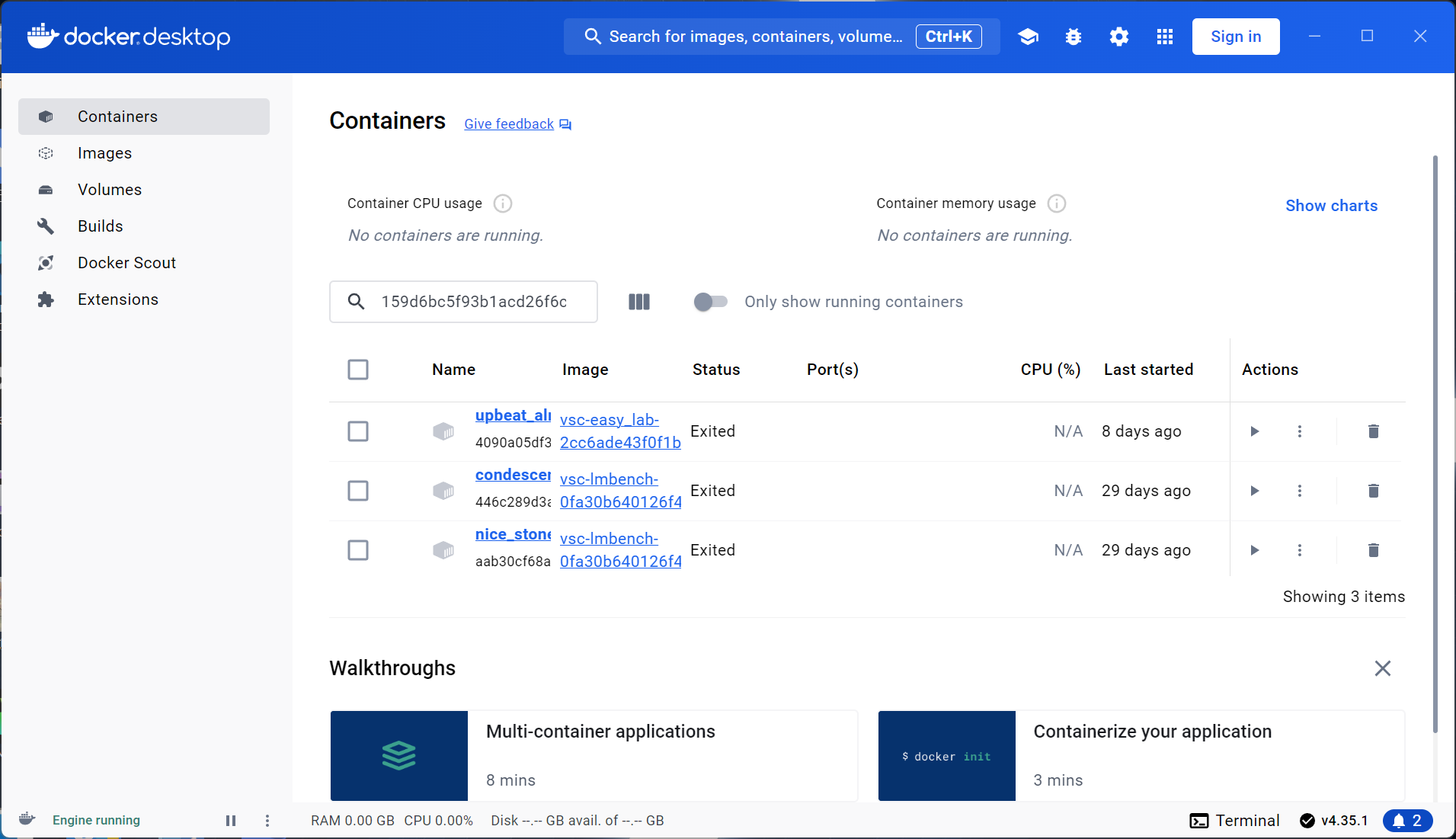This screenshot has width=1456, height=839.
Task: Click the container filter search field
Action: [463, 302]
